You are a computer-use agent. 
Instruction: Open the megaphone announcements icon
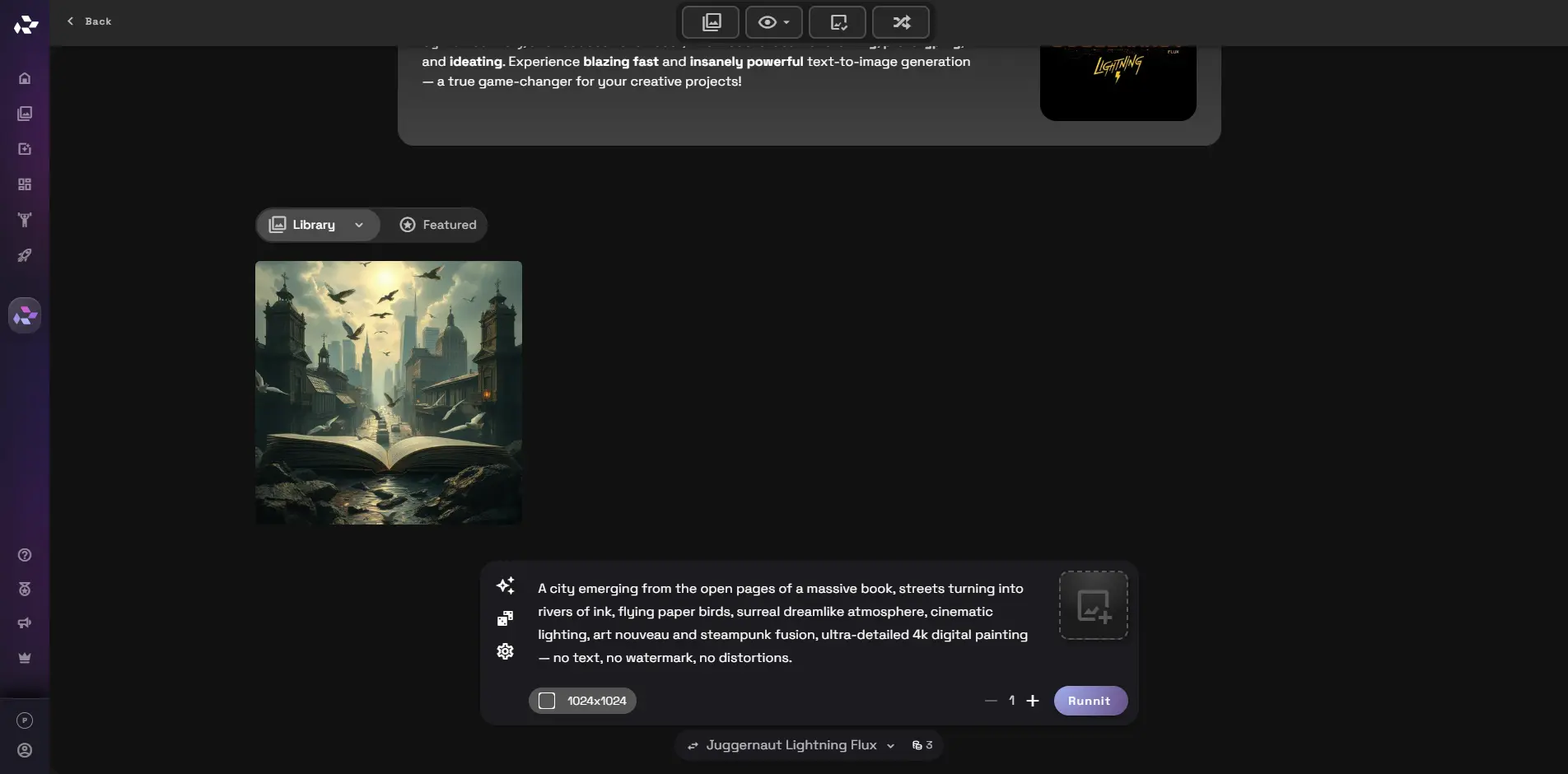pyautogui.click(x=25, y=623)
